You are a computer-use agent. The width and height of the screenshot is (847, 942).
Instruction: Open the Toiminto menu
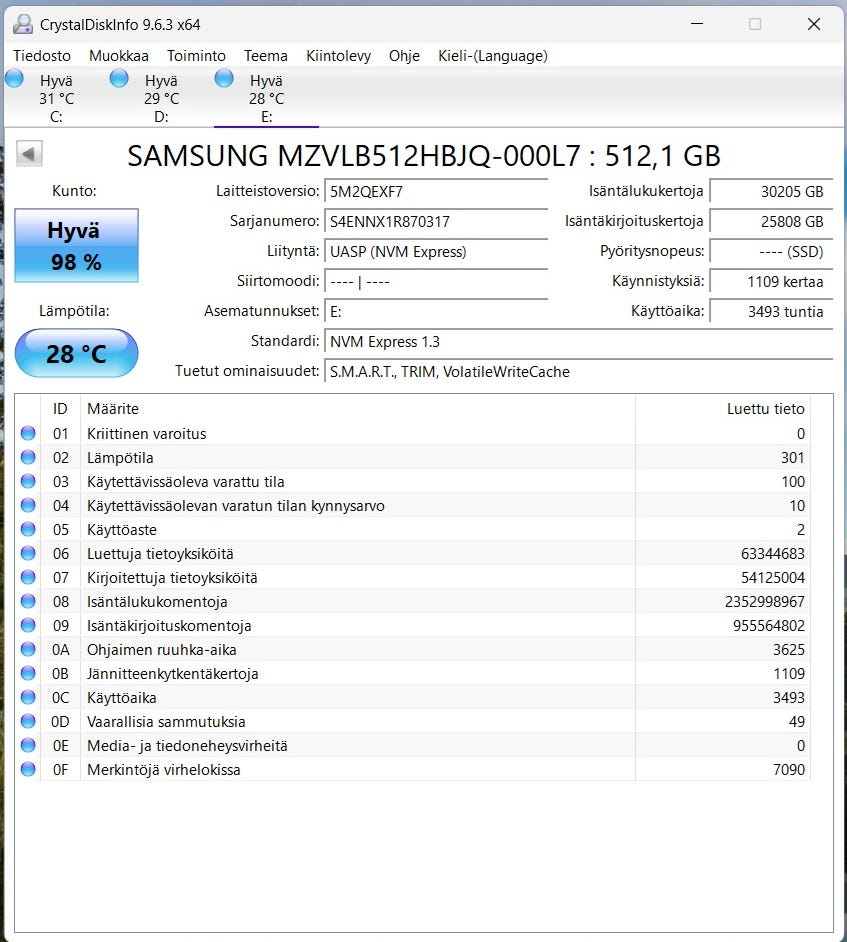coord(196,56)
